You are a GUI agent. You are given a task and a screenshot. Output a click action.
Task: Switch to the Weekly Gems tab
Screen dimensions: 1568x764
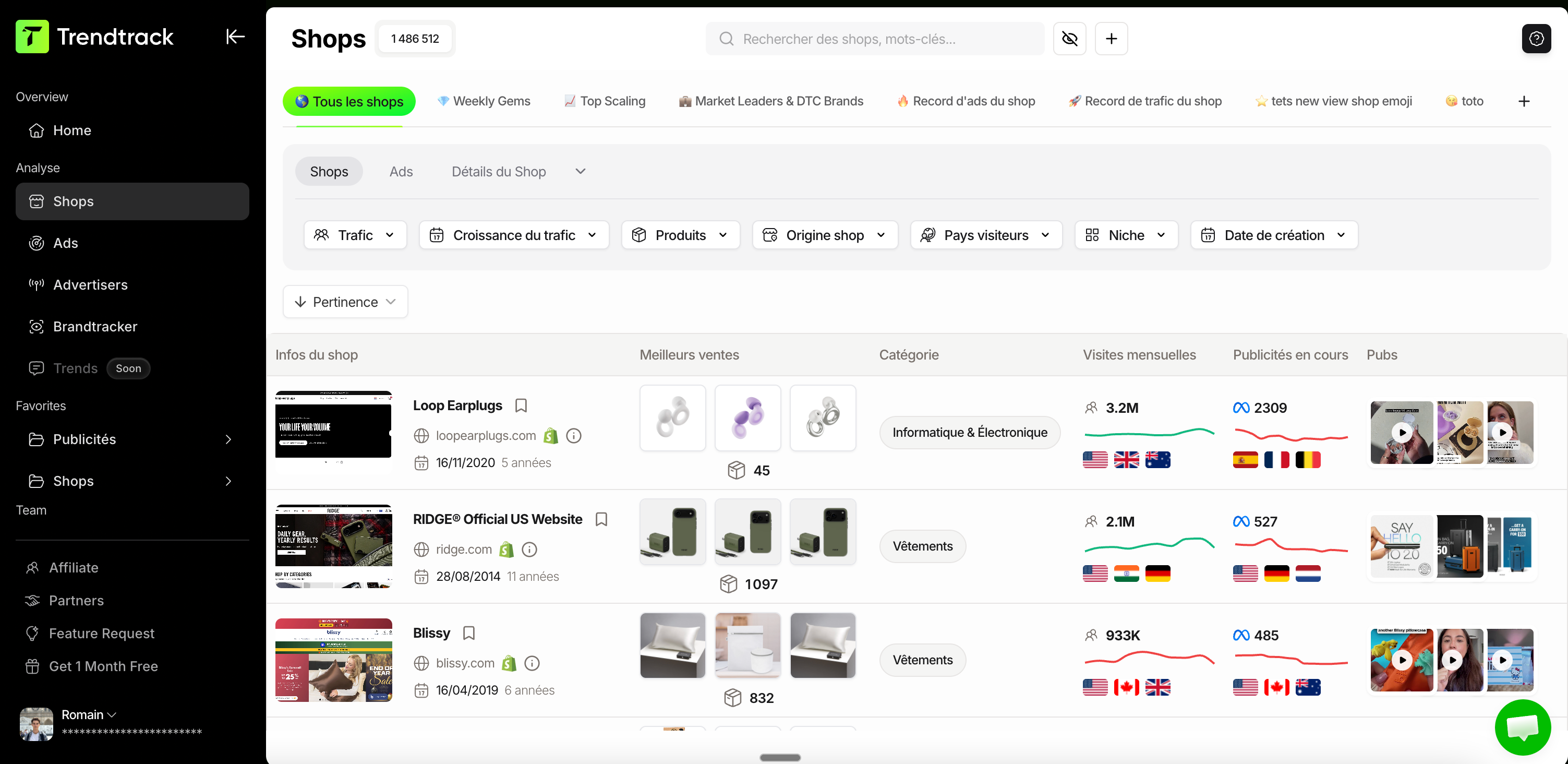tap(484, 102)
